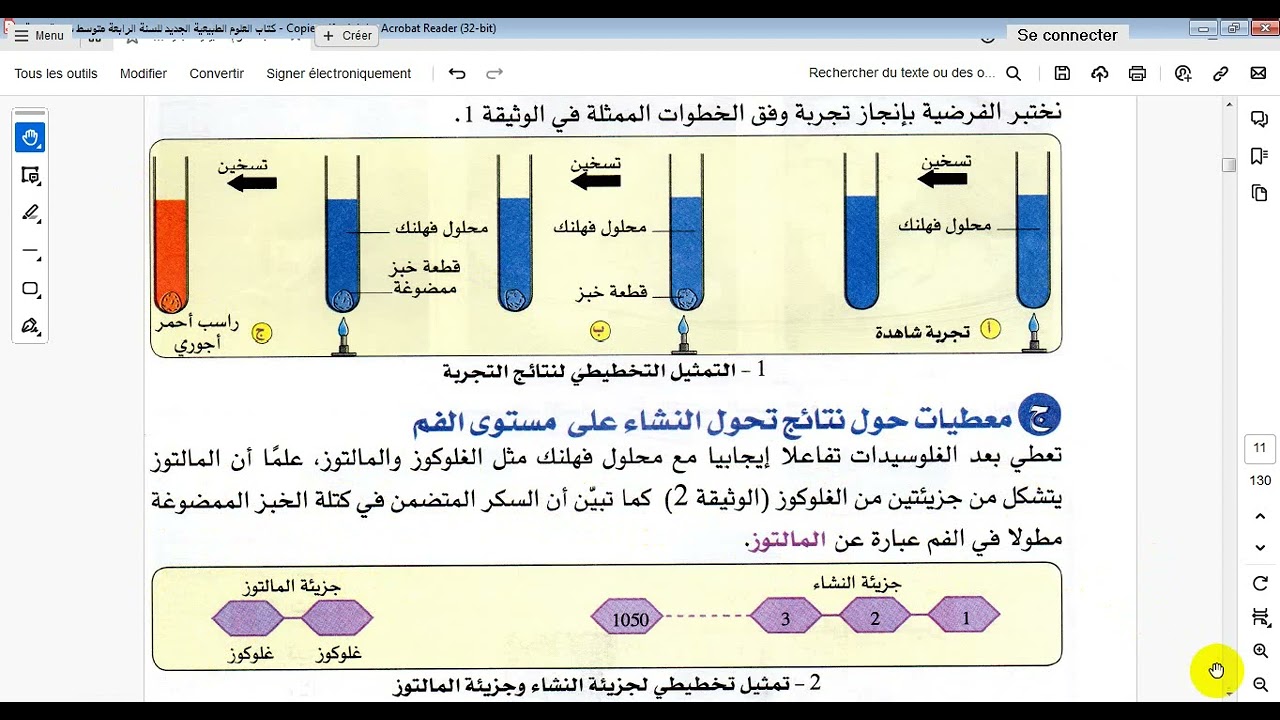Go to next page chevron down
The image size is (1280, 720).
pyautogui.click(x=1260, y=548)
